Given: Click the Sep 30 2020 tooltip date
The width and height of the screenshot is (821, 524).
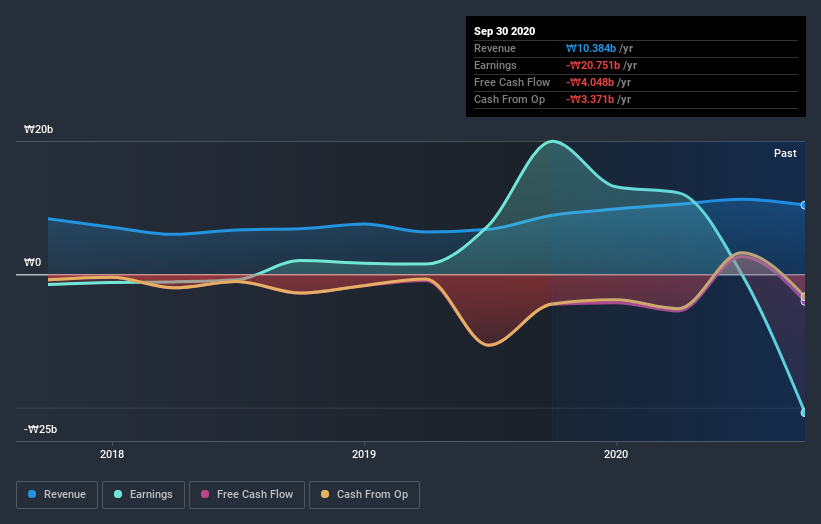Looking at the screenshot, I should click(x=505, y=31).
